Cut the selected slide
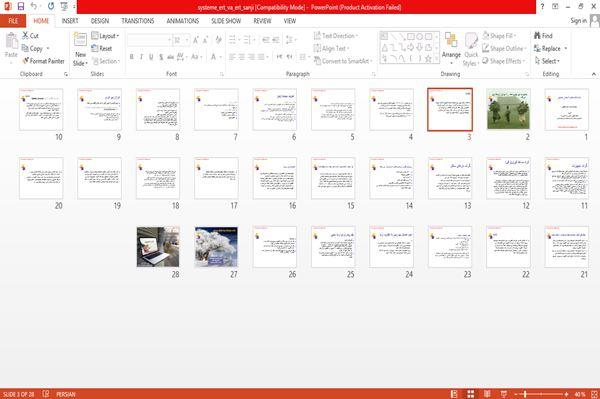Viewport: 600px width, 399px height. point(30,36)
